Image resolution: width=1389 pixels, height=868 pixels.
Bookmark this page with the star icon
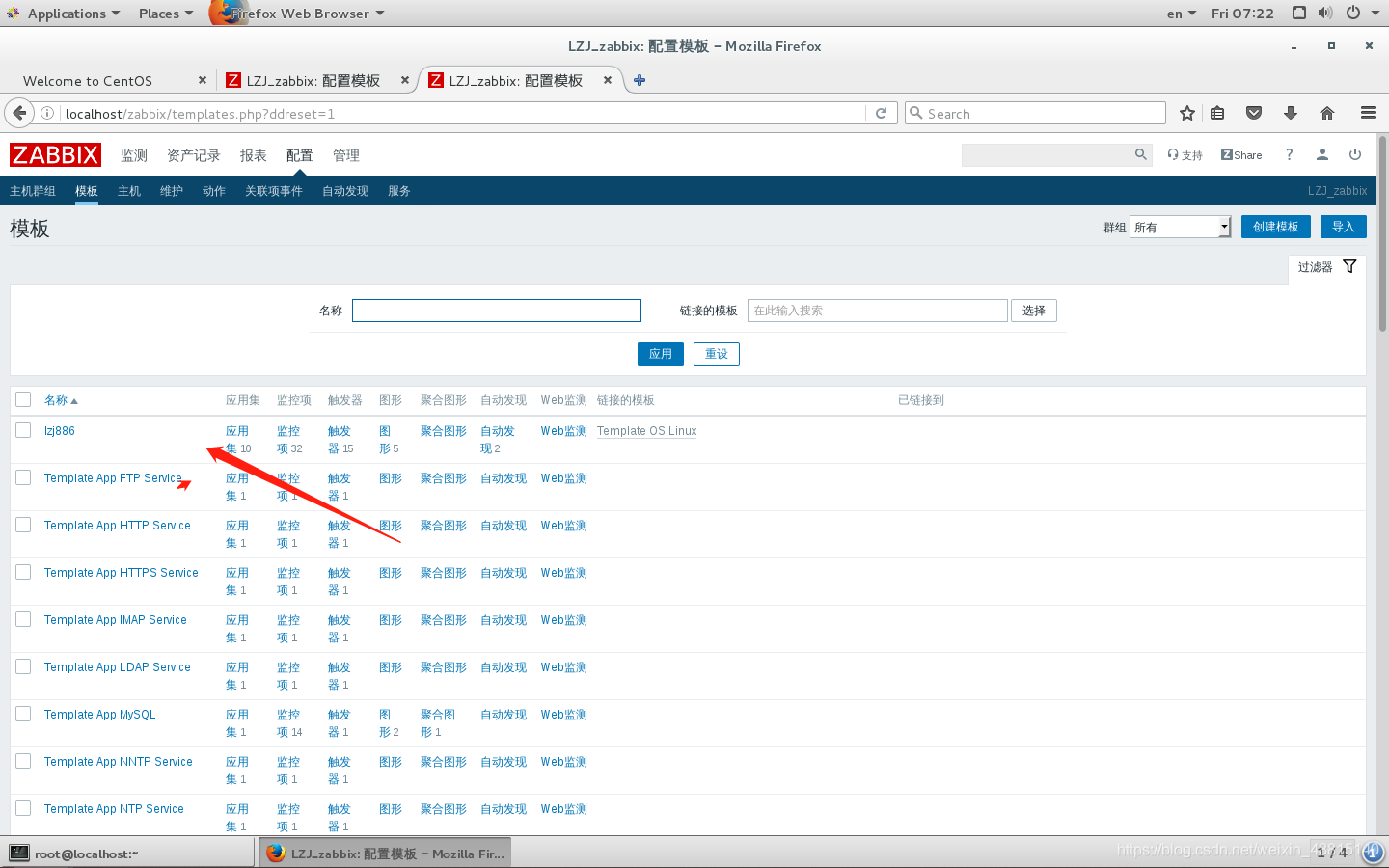pos(1187,114)
